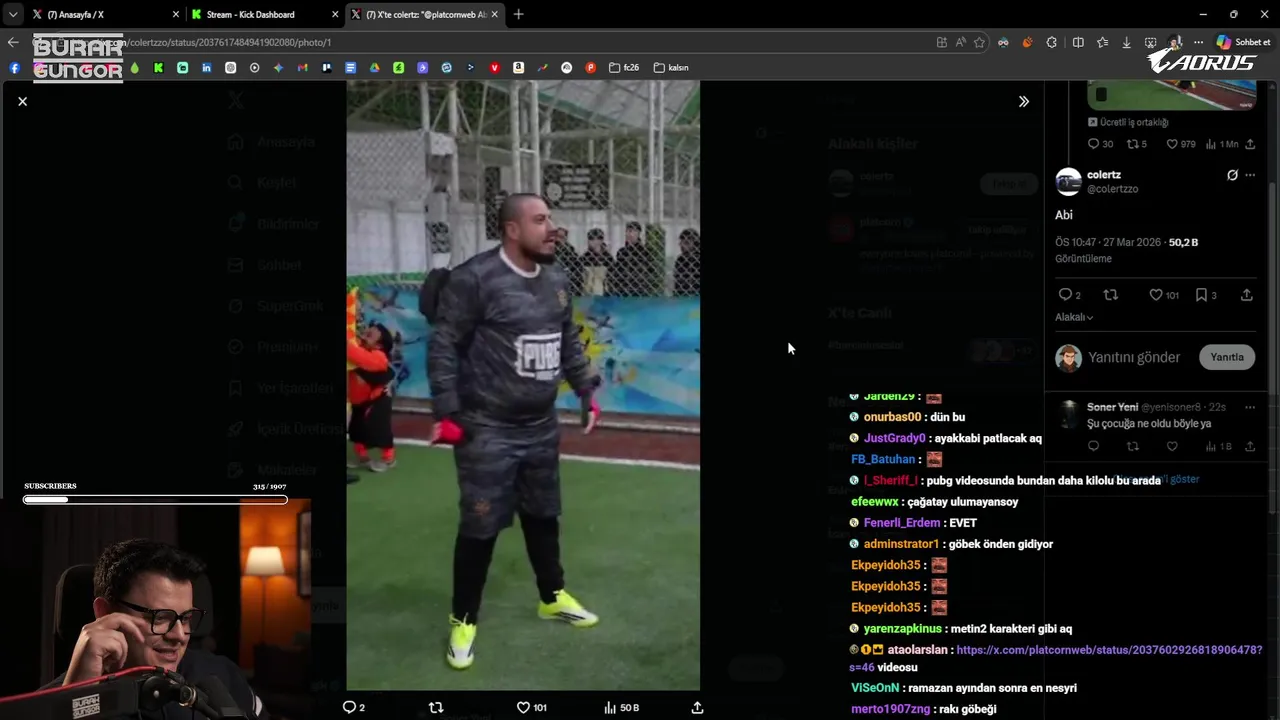Image resolution: width=1280 pixels, height=720 pixels.
Task: Click the Yanıtını gönder reply field
Action: pos(1134,357)
